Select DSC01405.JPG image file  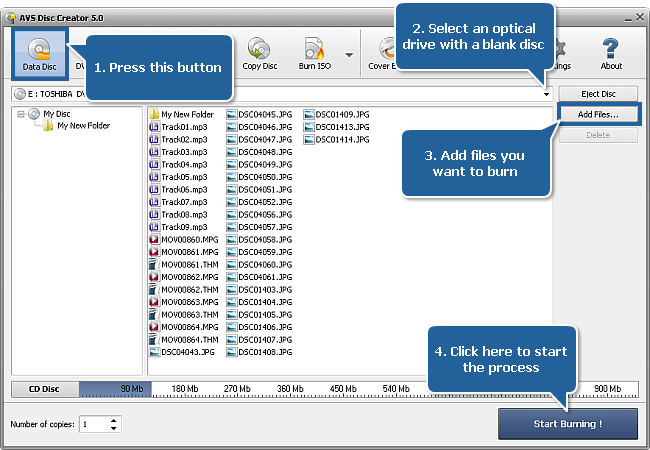260,315
